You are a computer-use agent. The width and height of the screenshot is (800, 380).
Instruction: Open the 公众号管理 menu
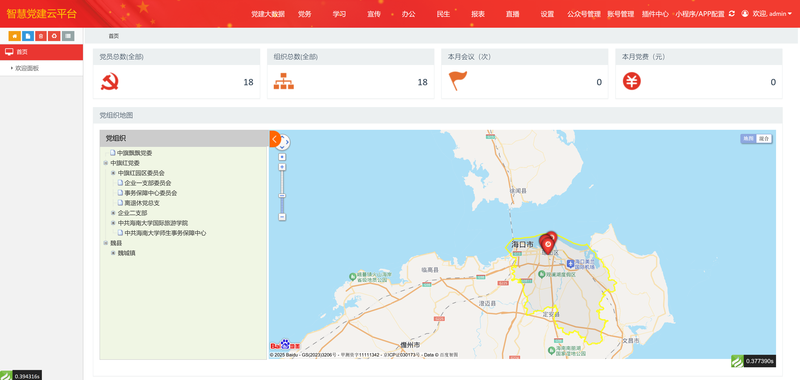tap(584, 14)
